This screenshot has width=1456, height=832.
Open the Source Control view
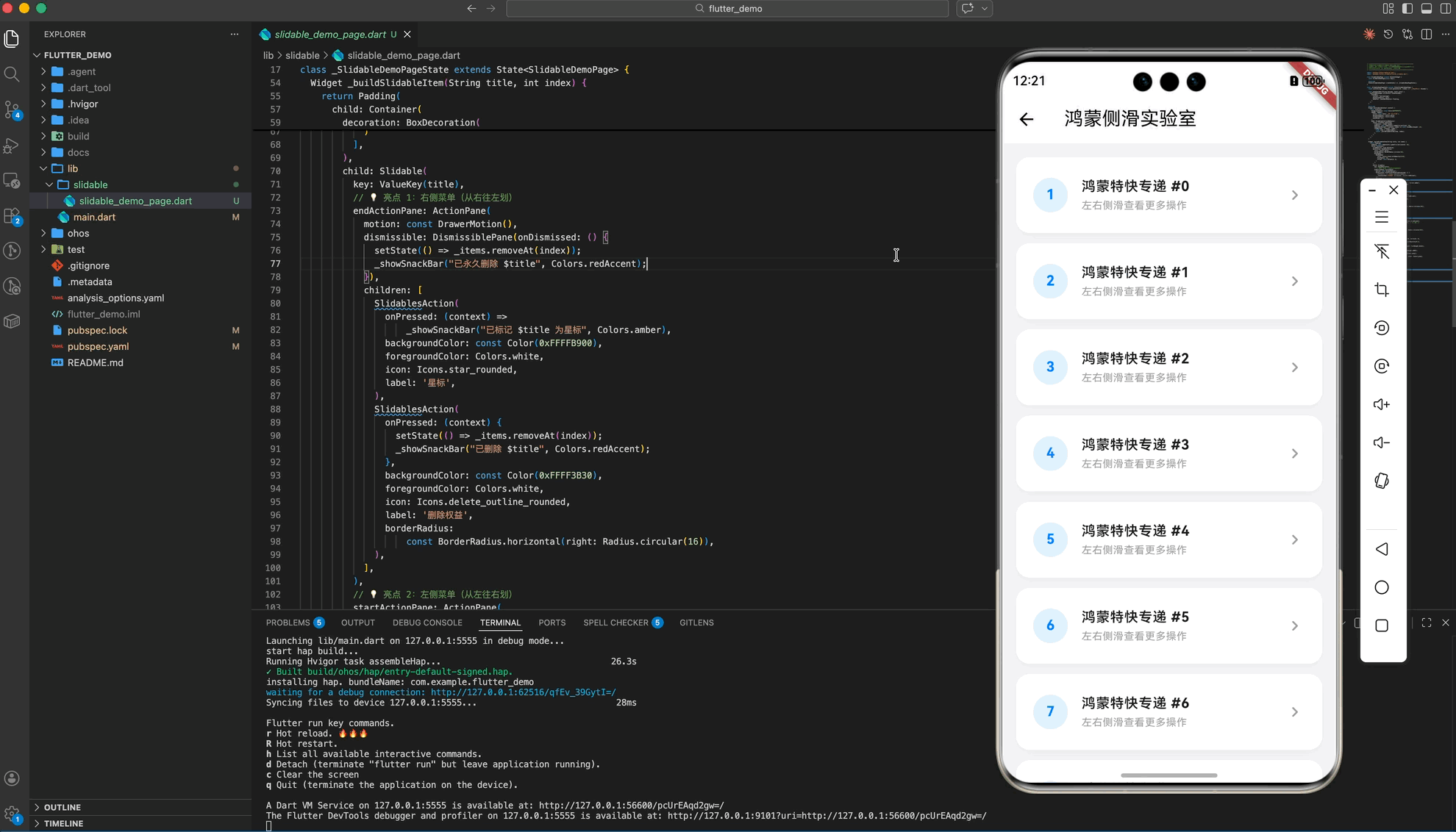[12, 110]
